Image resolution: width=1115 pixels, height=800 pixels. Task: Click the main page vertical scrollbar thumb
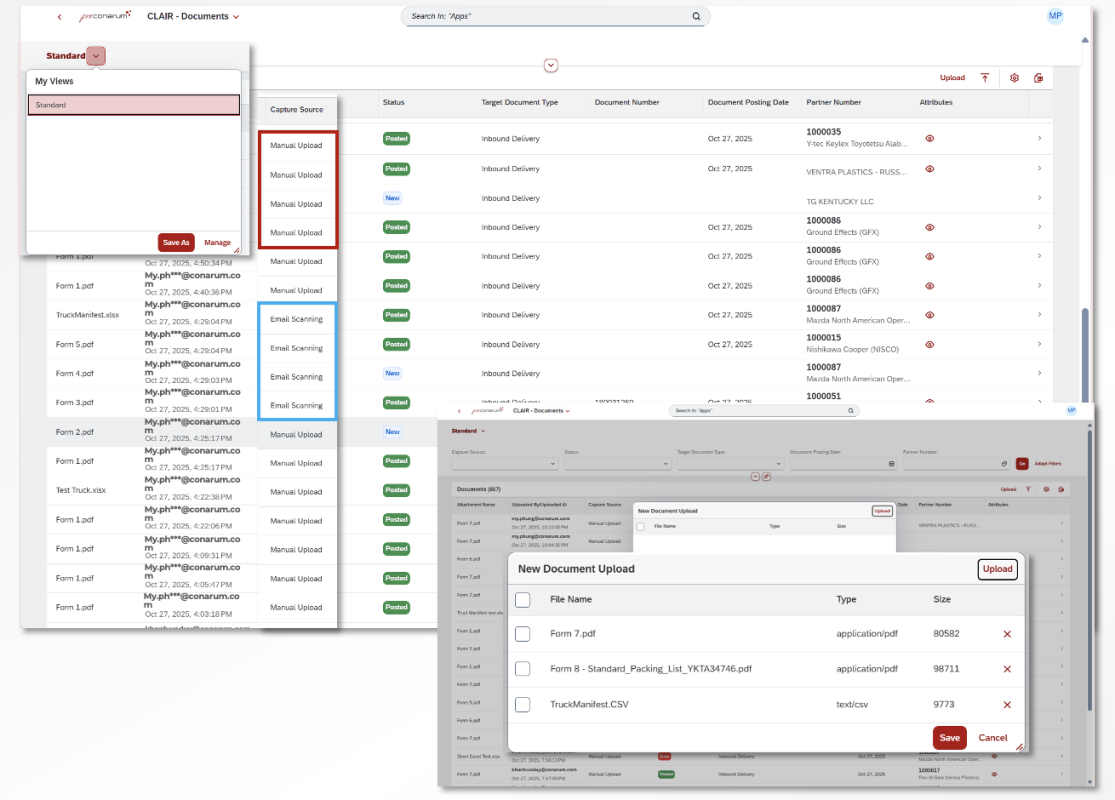[x=1085, y=350]
